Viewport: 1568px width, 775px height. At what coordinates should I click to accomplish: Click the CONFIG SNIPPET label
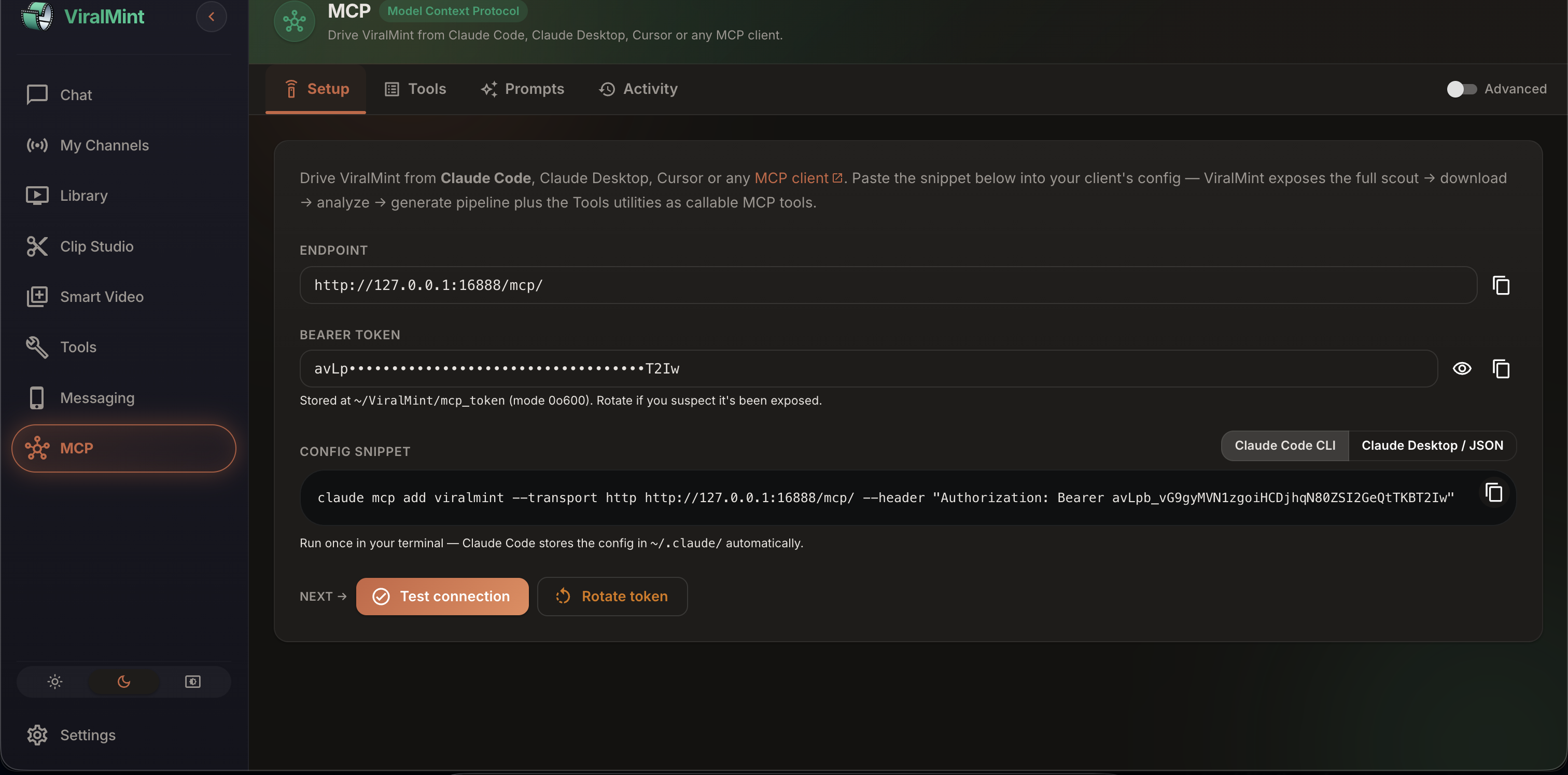coord(355,452)
